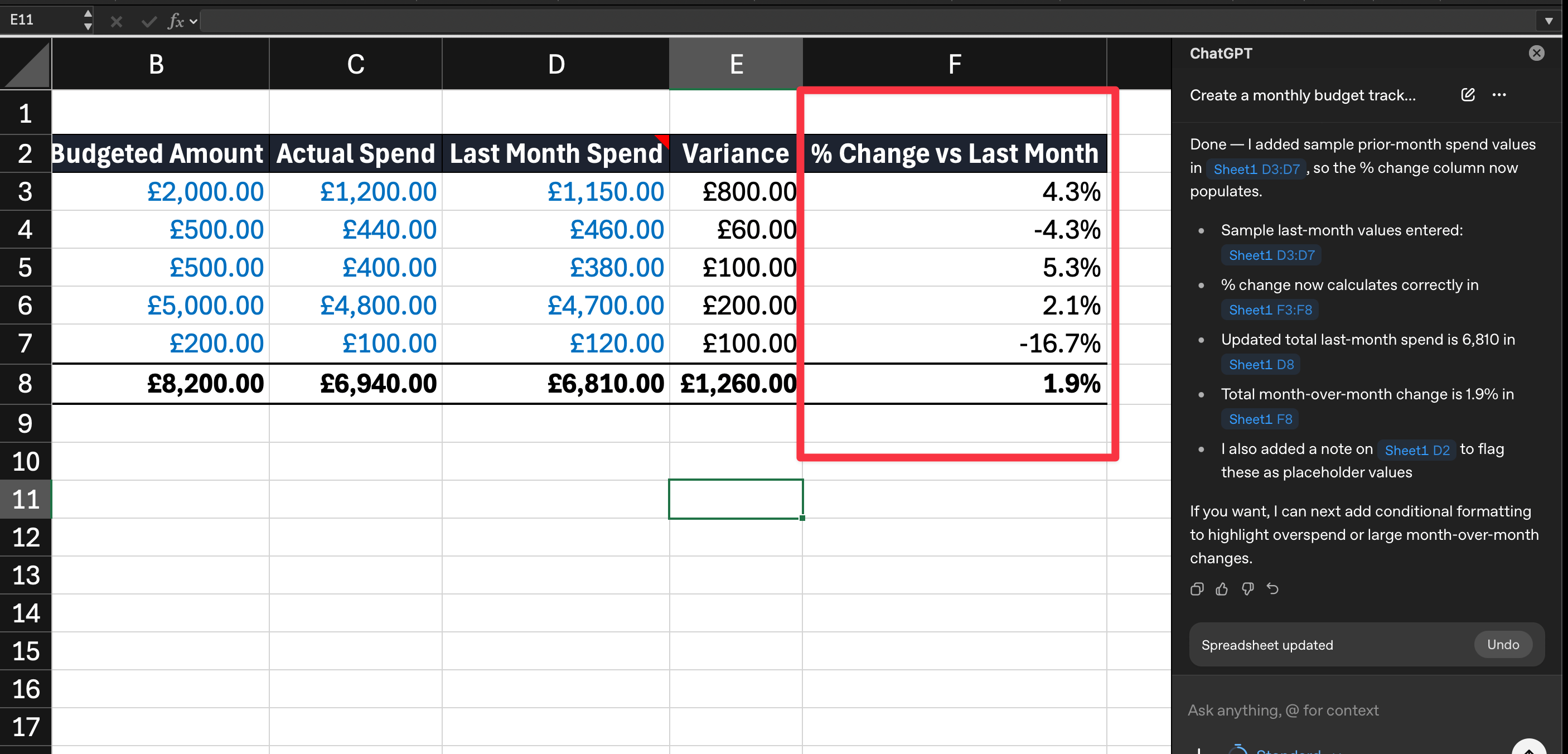Image resolution: width=1568 pixels, height=754 pixels.
Task: Give the response a thumbs down
Action: coord(1247,588)
